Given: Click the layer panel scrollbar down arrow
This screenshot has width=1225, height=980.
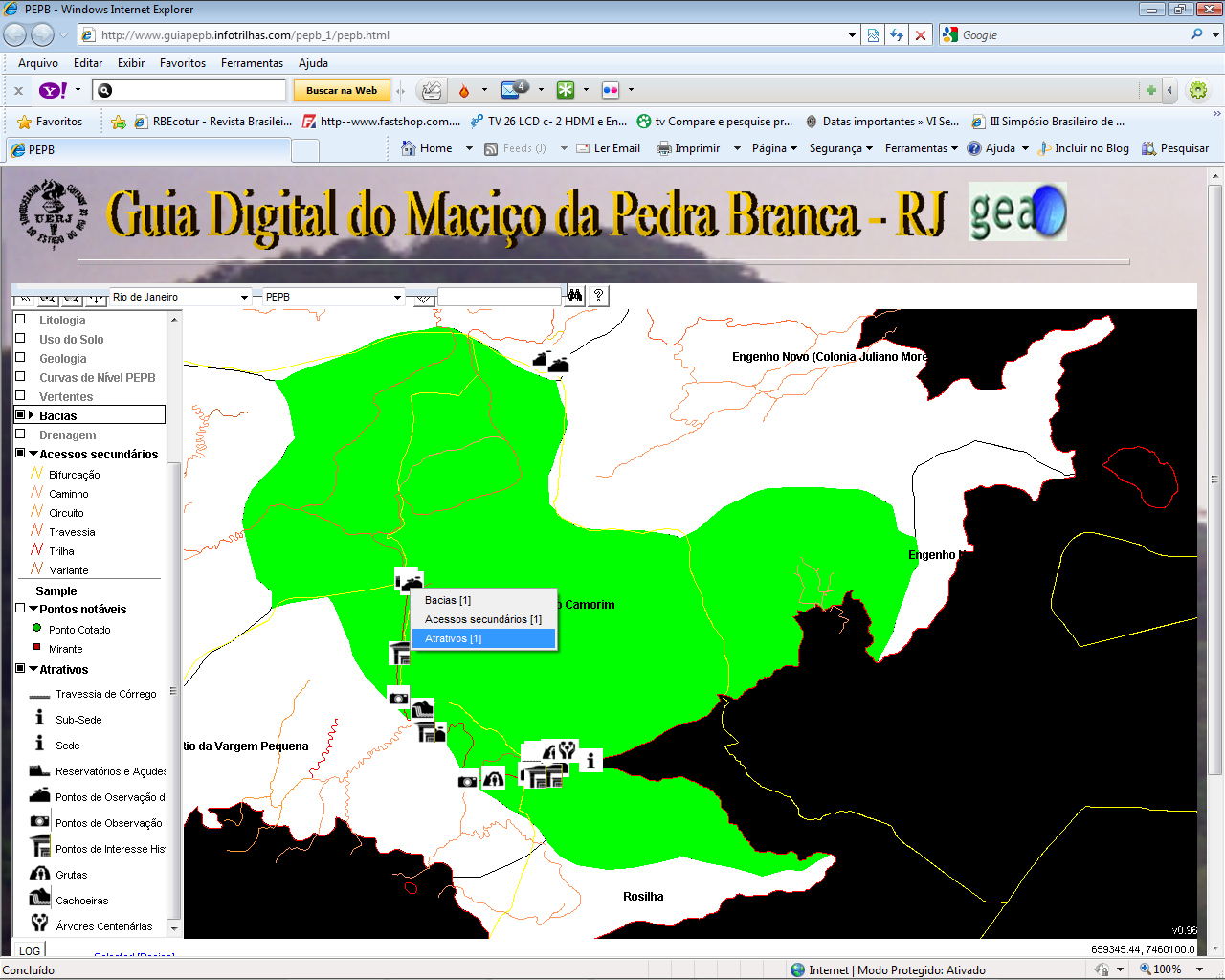Looking at the screenshot, I should (x=174, y=928).
